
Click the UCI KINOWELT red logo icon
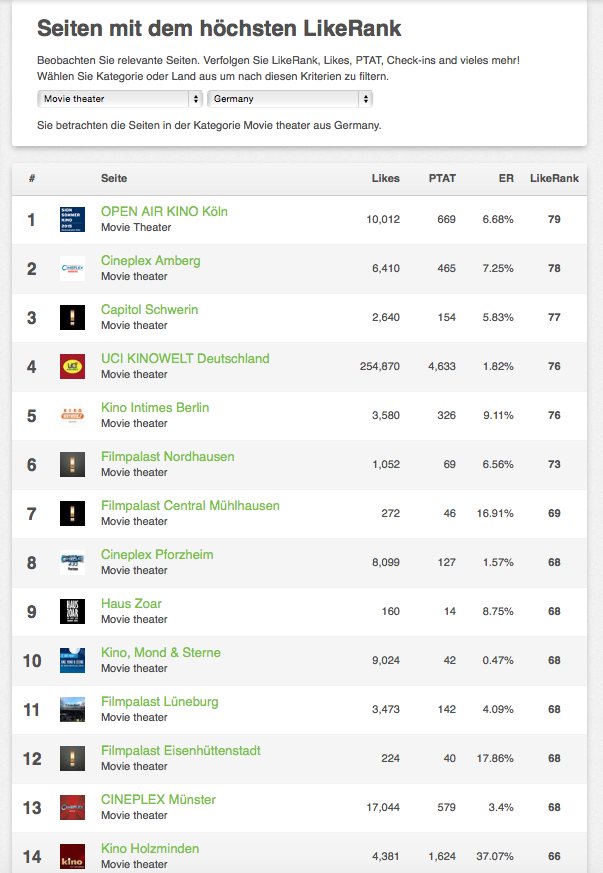coord(72,366)
